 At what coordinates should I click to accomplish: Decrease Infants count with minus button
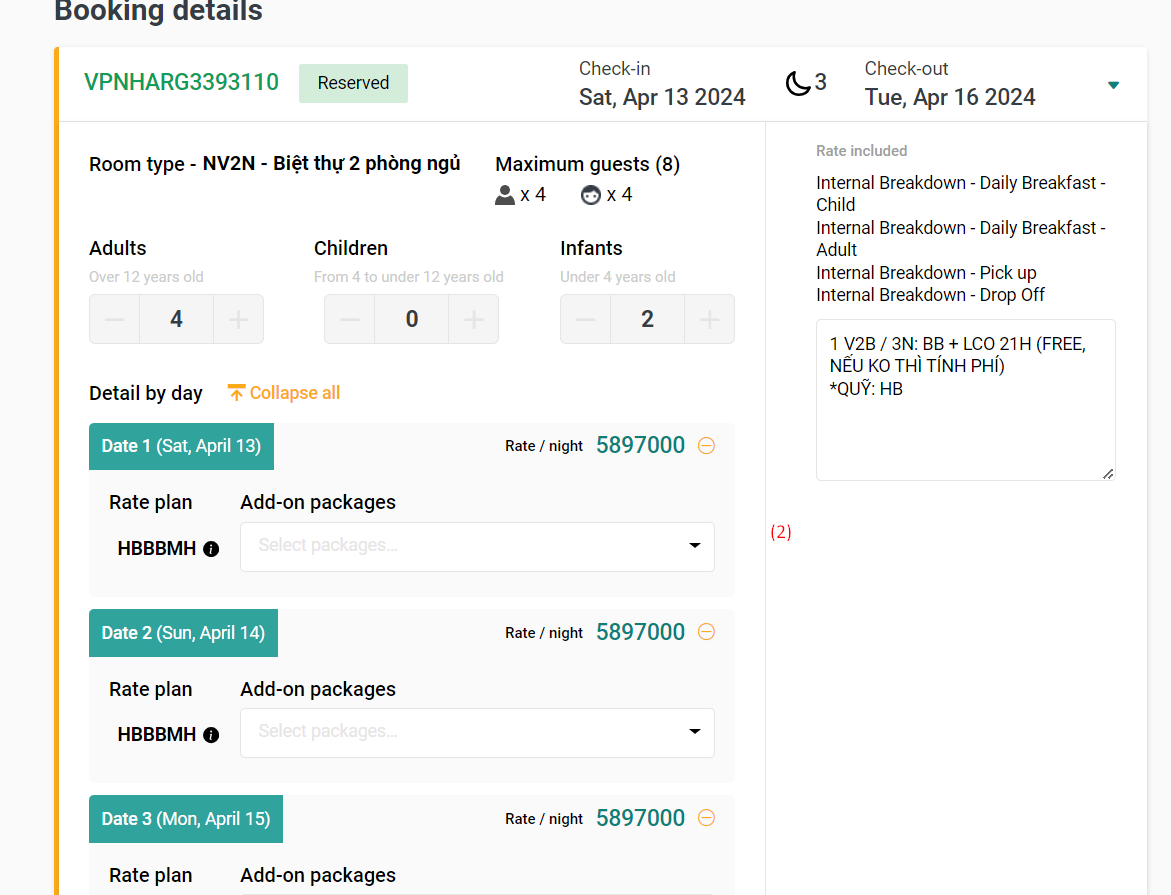[x=586, y=319]
